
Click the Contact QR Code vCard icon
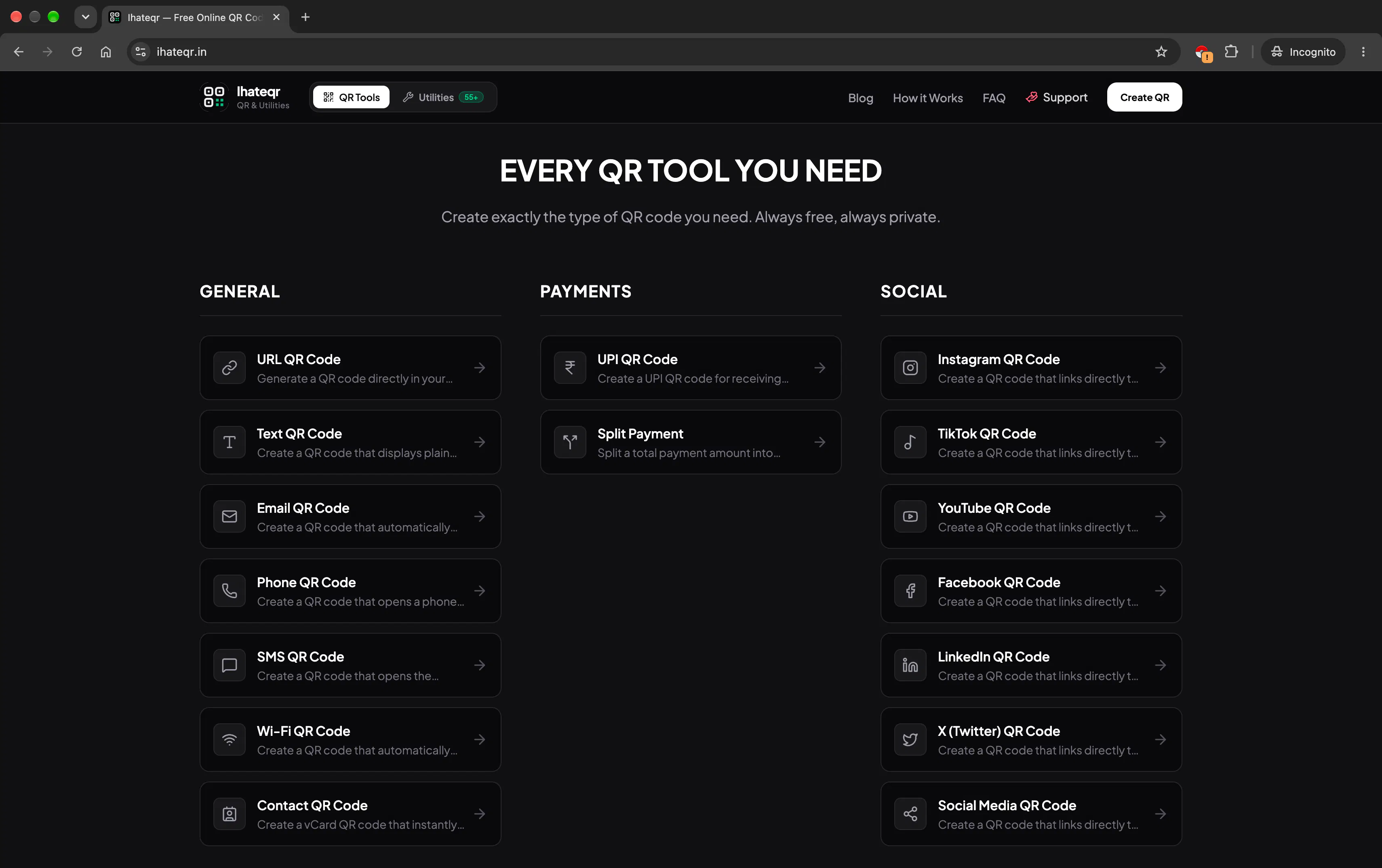(230, 814)
